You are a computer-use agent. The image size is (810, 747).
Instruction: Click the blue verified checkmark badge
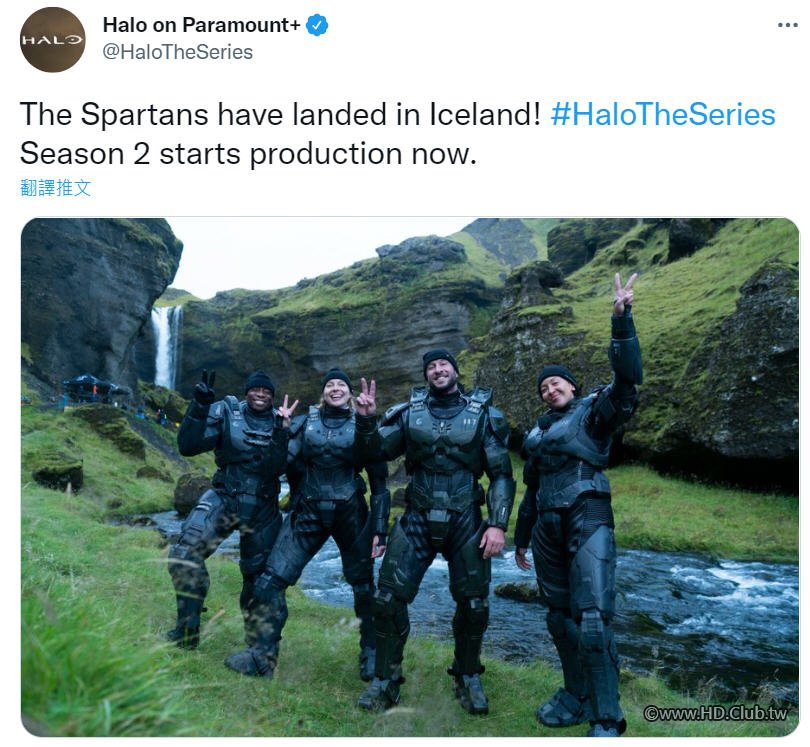click(317, 25)
